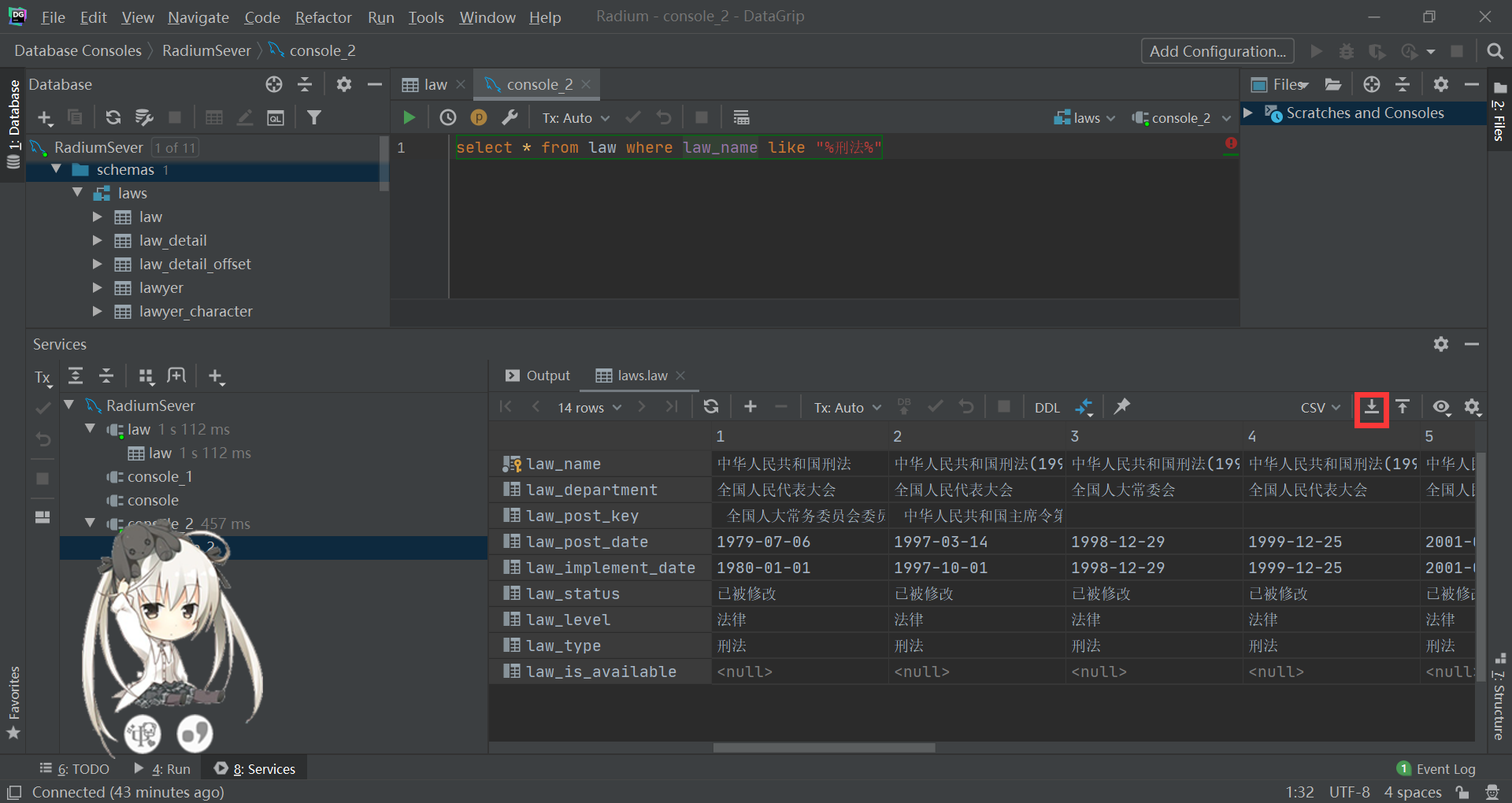Pin the laws.law result tab
The image size is (1512, 803).
click(x=1122, y=406)
